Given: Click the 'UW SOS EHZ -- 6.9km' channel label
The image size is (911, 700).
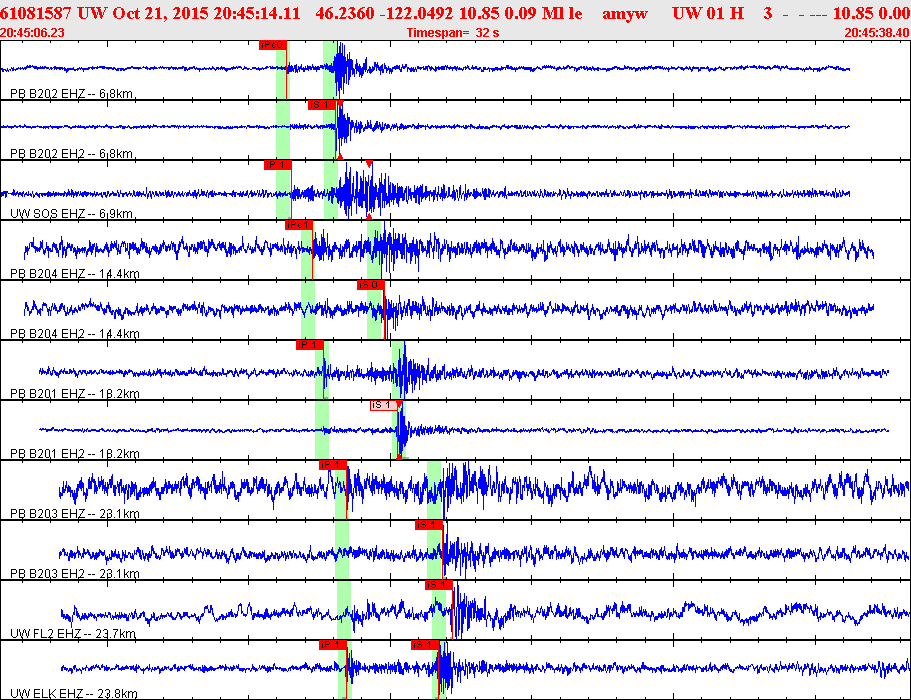Looking at the screenshot, I should [71, 214].
